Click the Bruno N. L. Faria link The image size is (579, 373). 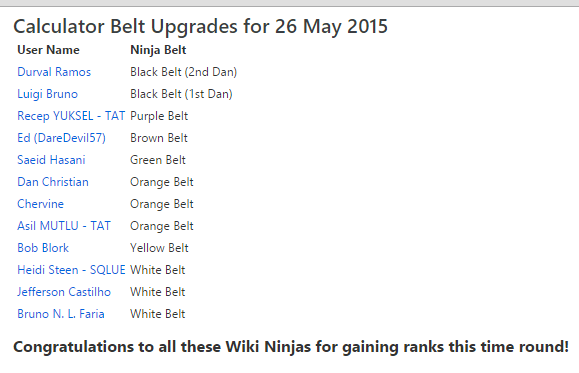(61, 314)
